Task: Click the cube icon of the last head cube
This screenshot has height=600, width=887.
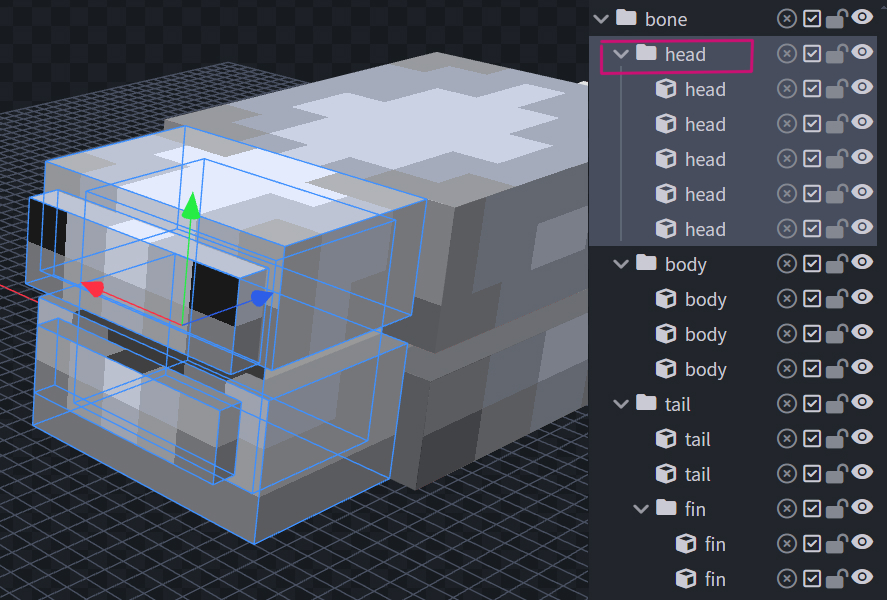Action: [x=666, y=229]
